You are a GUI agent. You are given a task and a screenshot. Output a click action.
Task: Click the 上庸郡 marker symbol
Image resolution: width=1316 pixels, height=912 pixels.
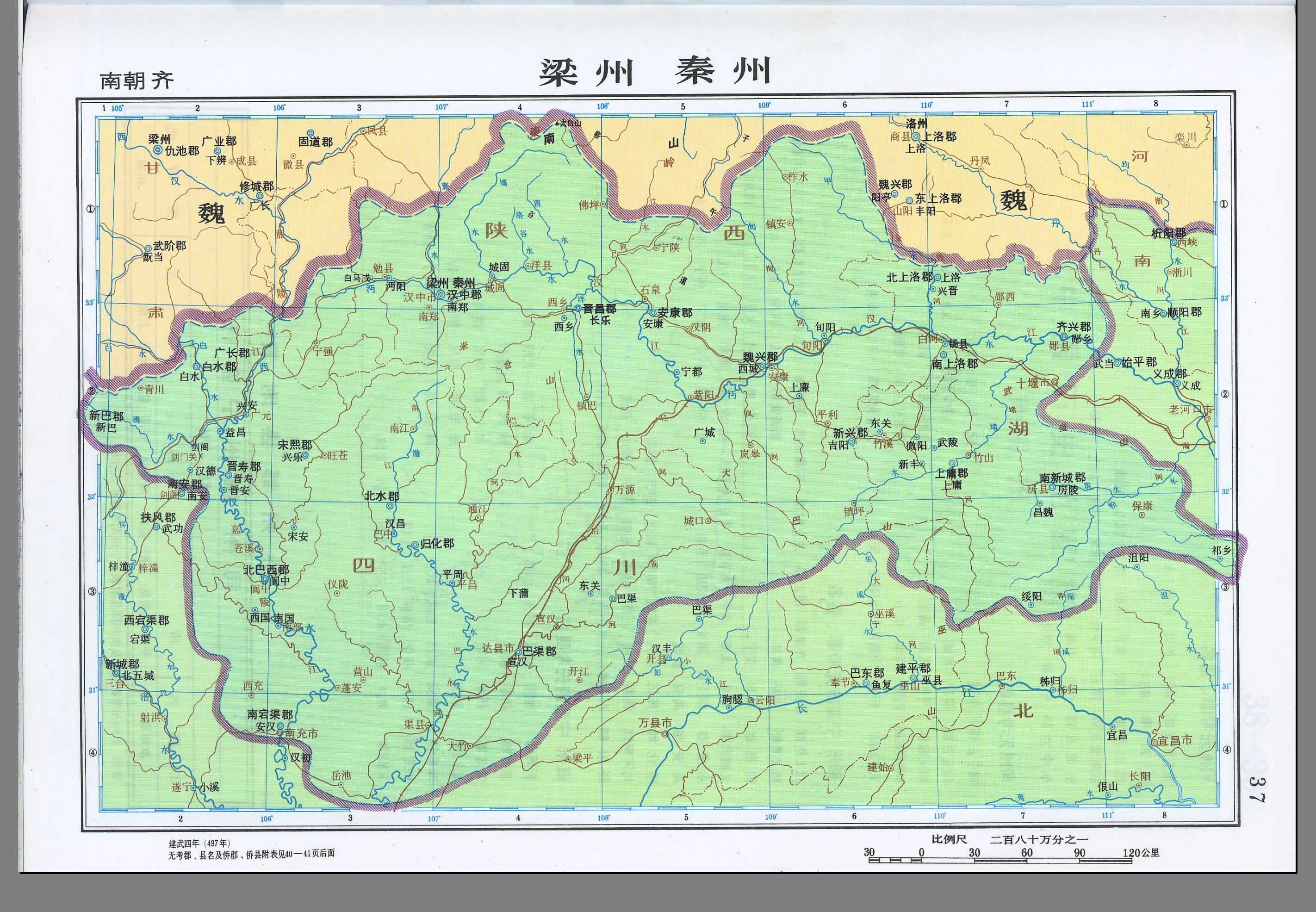click(953, 463)
